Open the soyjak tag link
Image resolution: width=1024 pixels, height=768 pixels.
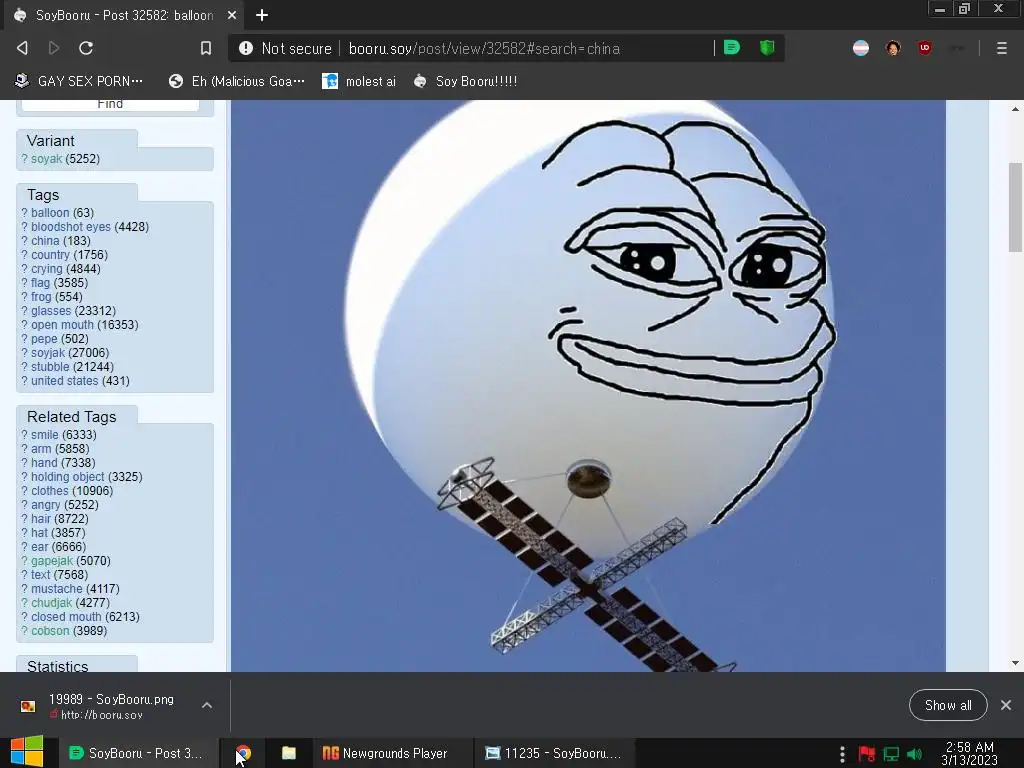click(48, 353)
